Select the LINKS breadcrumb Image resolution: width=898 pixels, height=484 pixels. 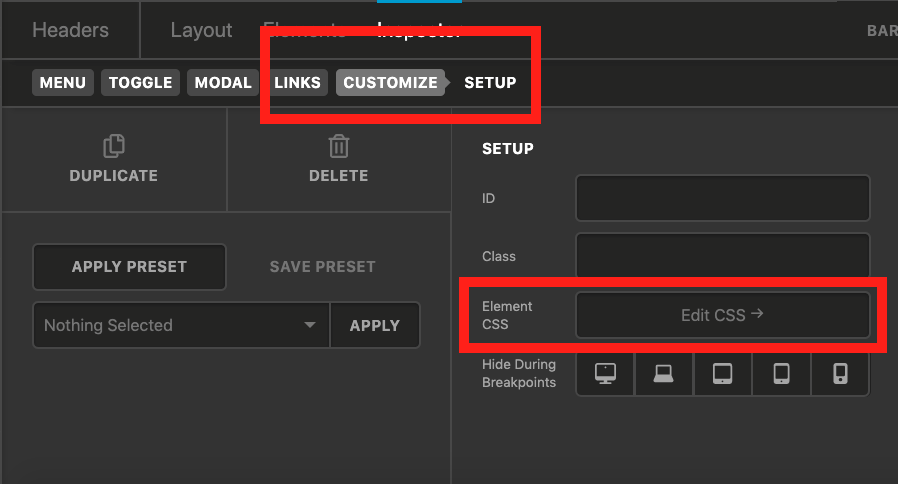[x=297, y=82]
